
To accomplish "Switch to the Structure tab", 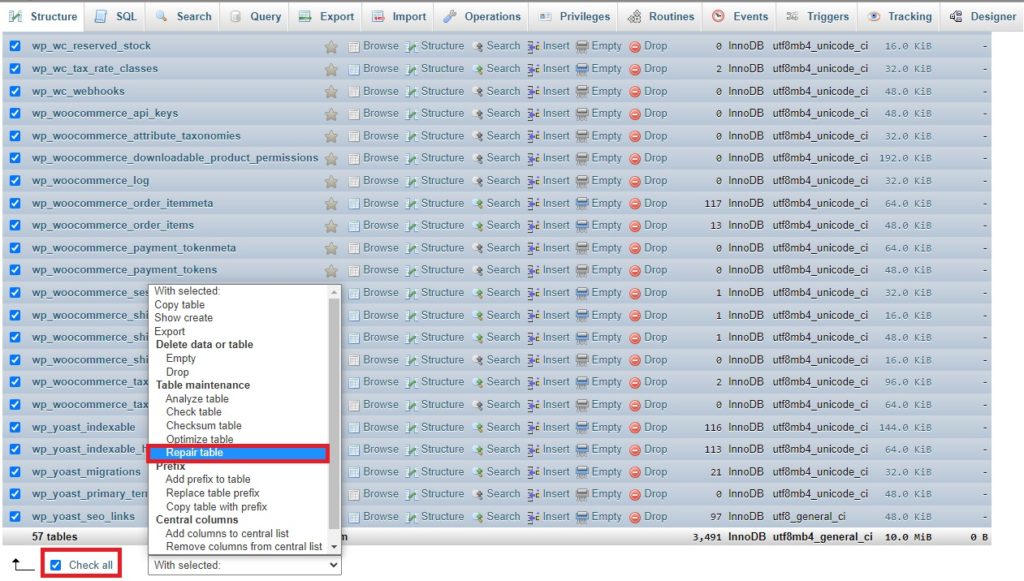I will [43, 16].
